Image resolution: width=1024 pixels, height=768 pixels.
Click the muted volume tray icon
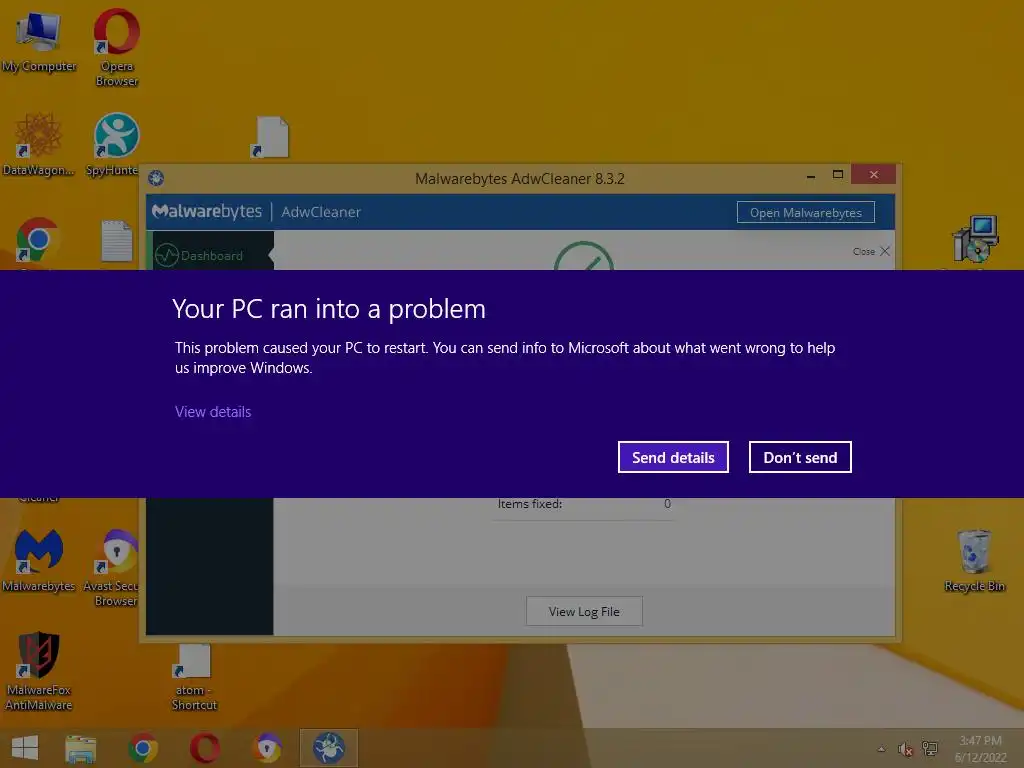tap(904, 749)
